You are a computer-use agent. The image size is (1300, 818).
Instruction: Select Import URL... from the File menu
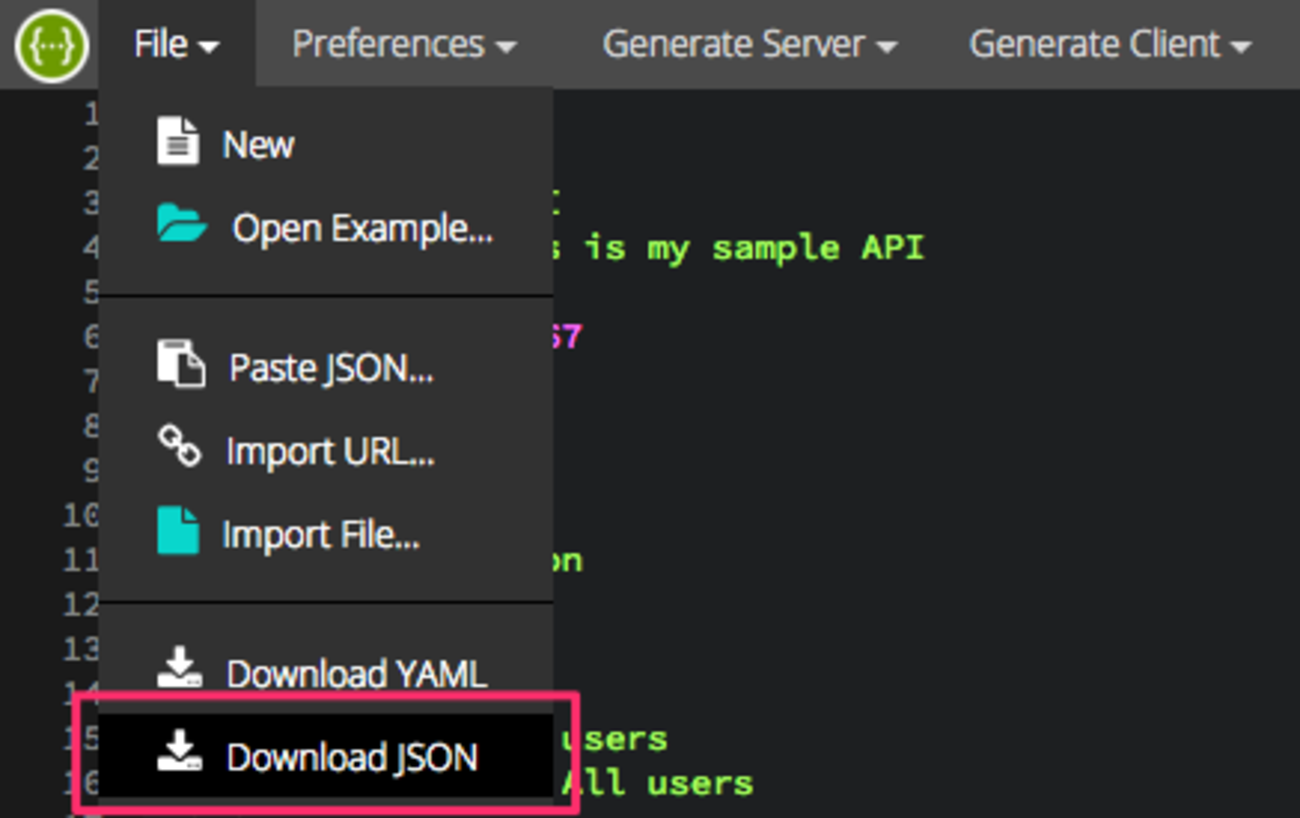coord(326,451)
